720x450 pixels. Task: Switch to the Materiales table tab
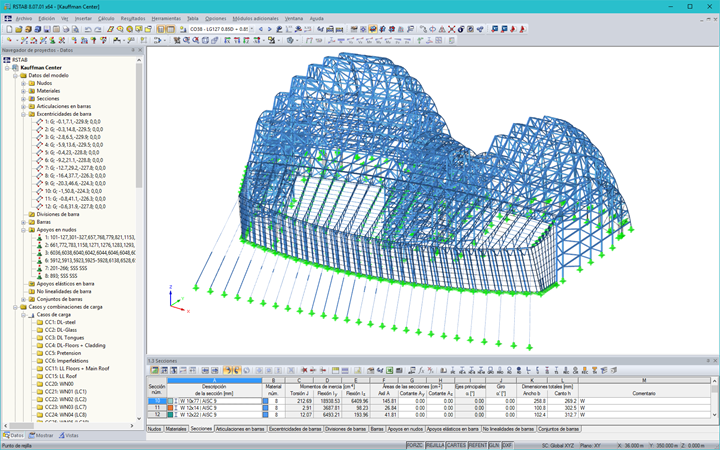[176, 429]
